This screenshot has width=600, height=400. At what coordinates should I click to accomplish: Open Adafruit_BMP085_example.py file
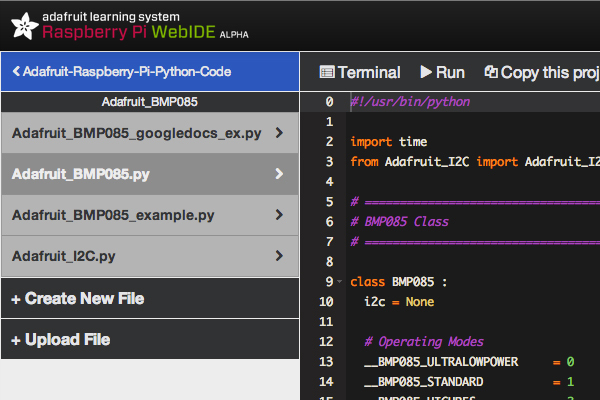113,215
